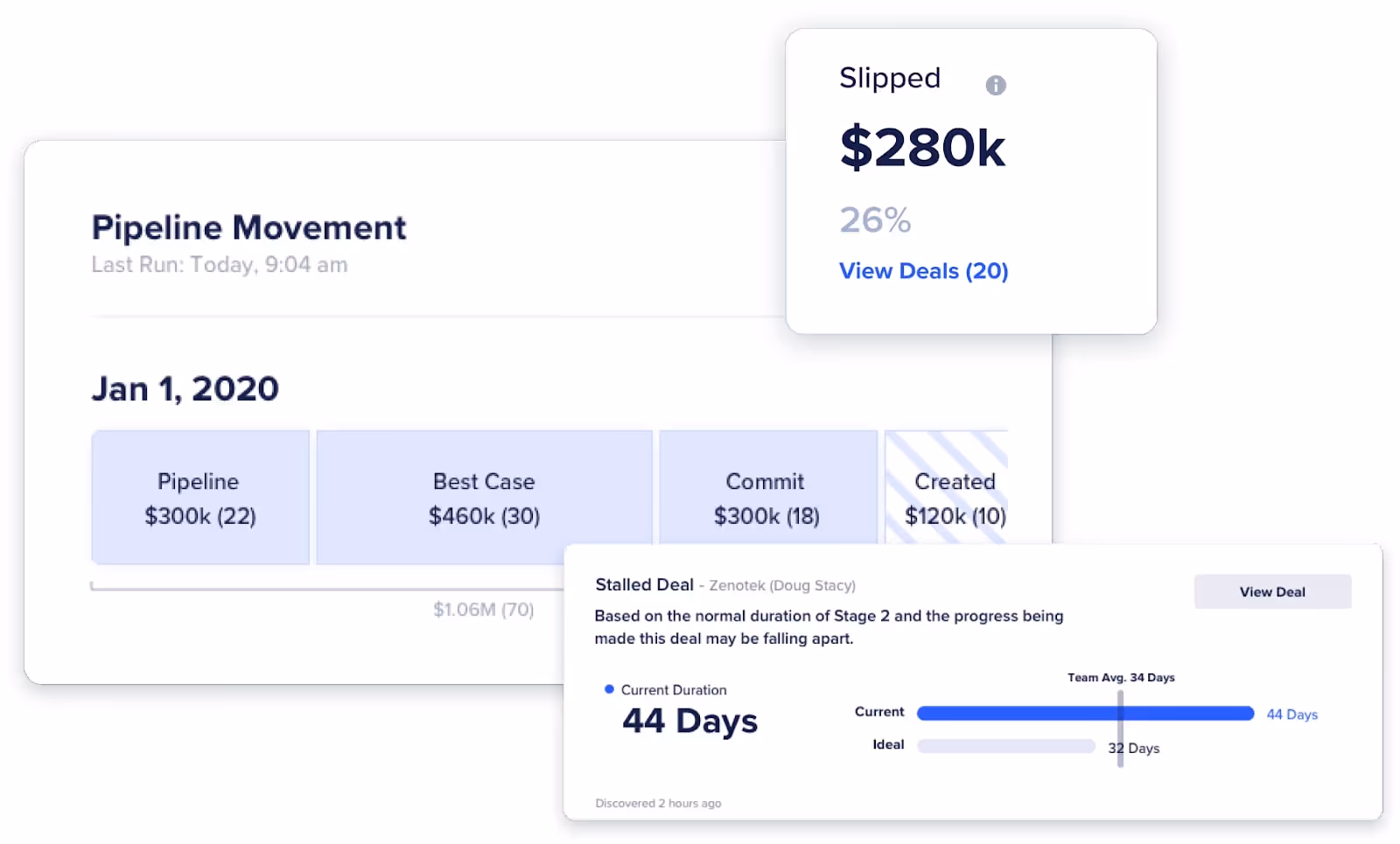Click the Current Duration legend dot
Image resolution: width=1400 pixels, height=844 pixels.
tap(608, 689)
